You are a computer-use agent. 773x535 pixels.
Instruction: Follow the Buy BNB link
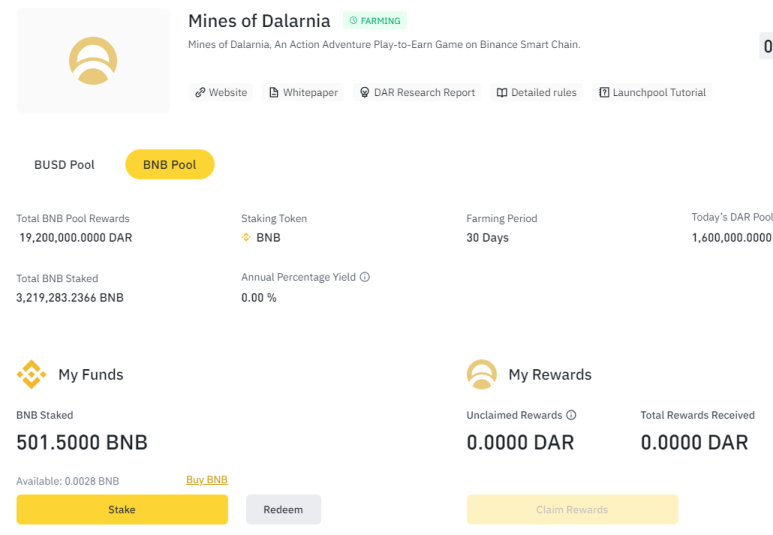click(x=207, y=480)
